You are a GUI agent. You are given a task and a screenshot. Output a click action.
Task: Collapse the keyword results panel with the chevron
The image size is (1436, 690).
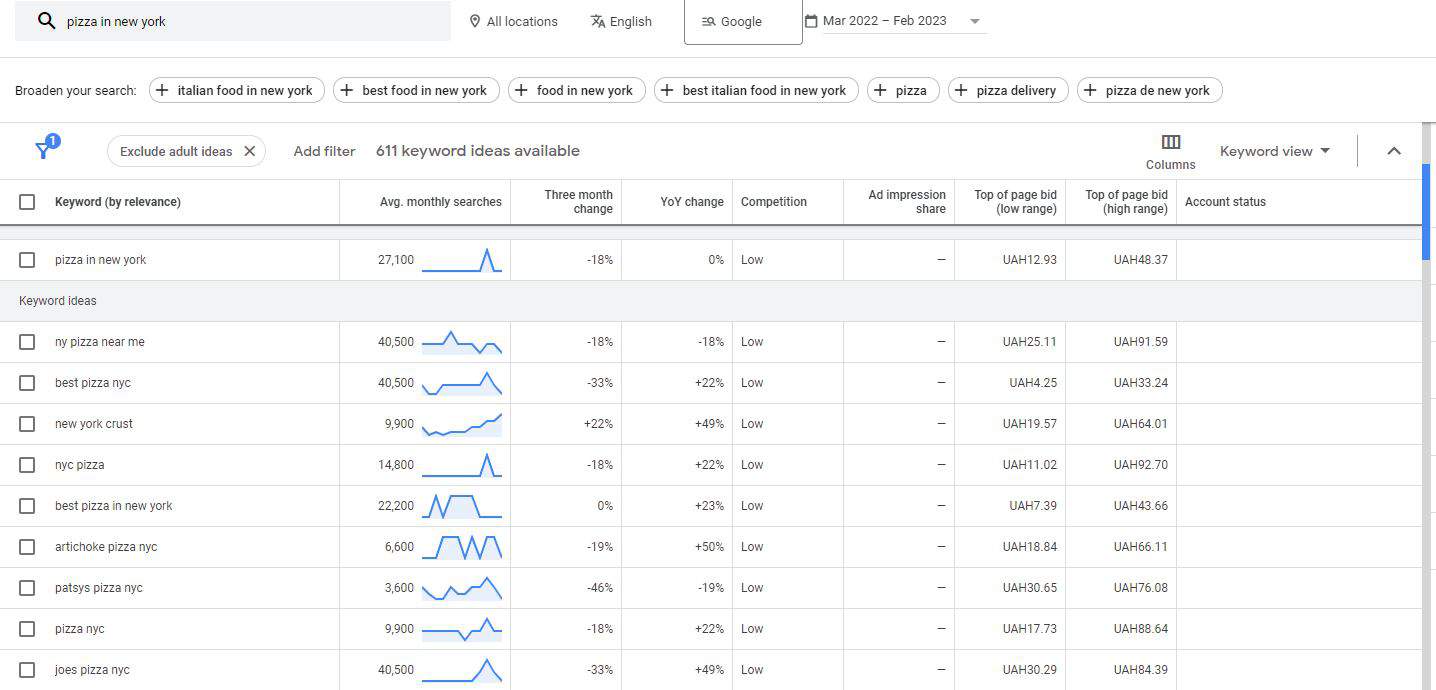click(1394, 150)
